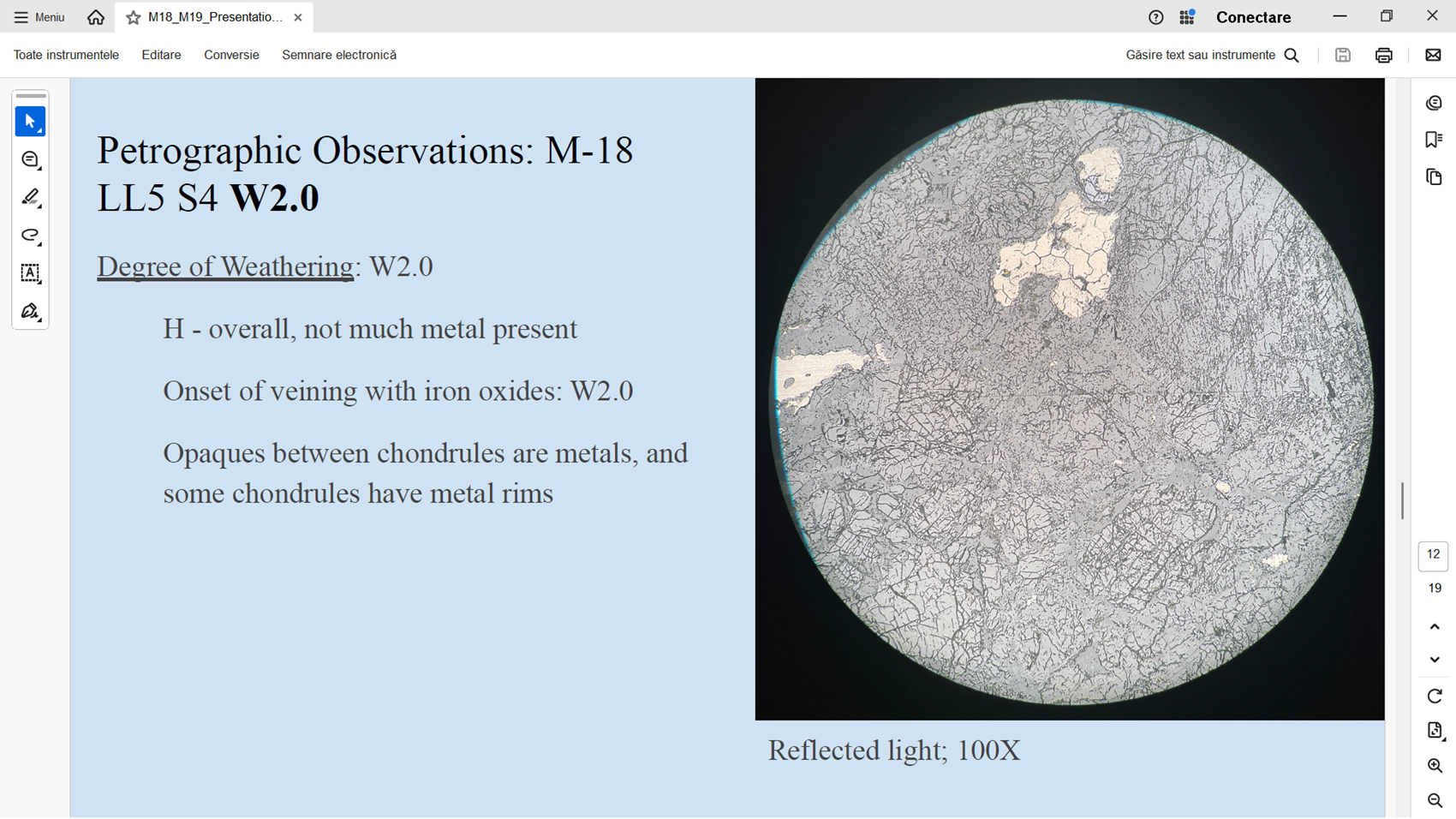
Task: Open the Conversie menu item
Action: pos(231,55)
